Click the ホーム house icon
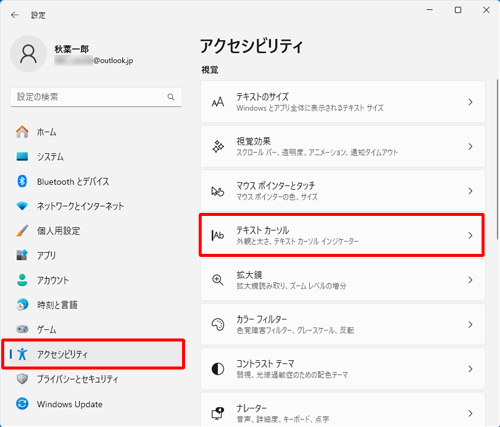This screenshot has width=500, height=427. point(22,132)
